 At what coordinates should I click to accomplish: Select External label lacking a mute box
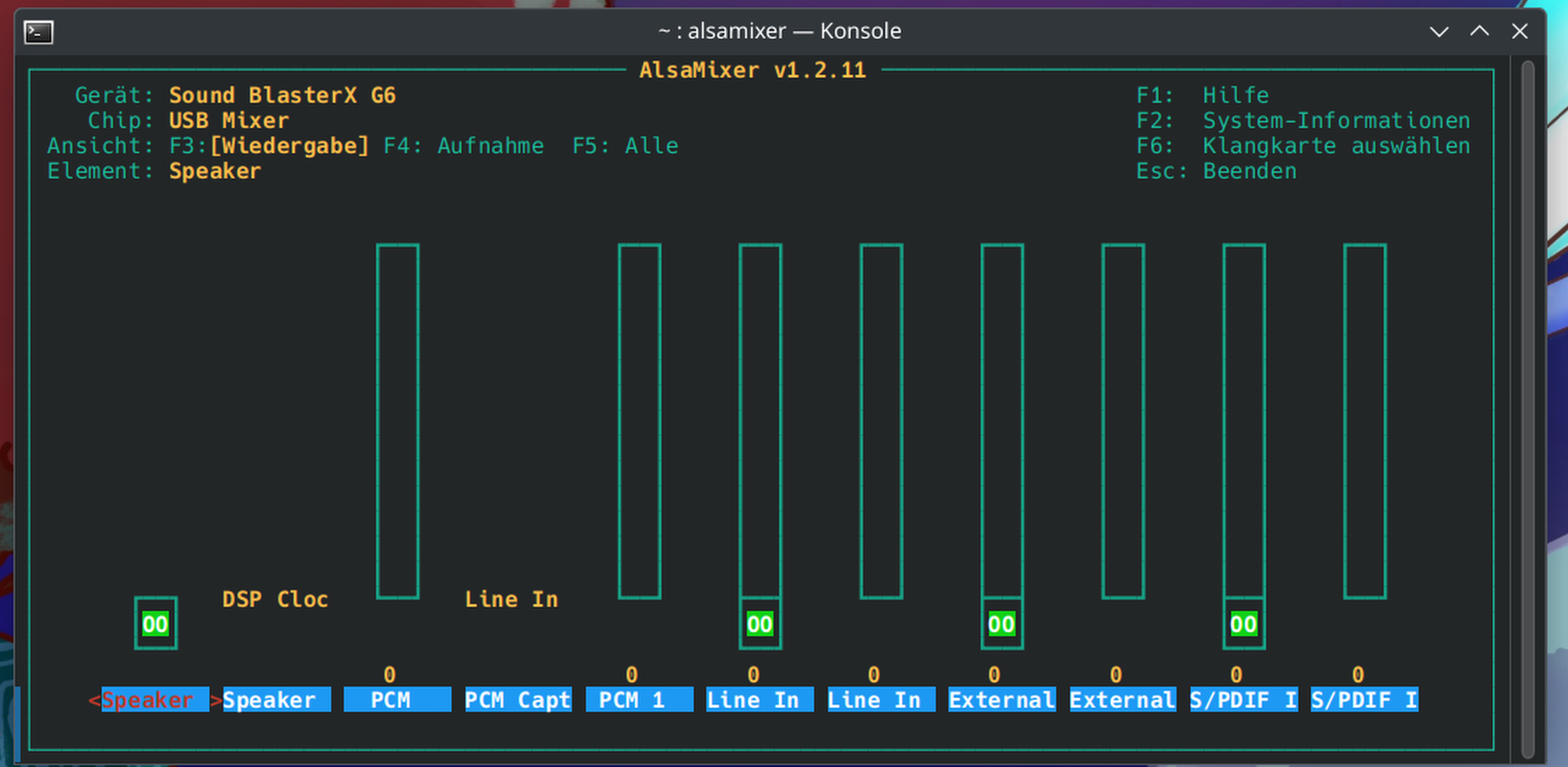(1123, 700)
